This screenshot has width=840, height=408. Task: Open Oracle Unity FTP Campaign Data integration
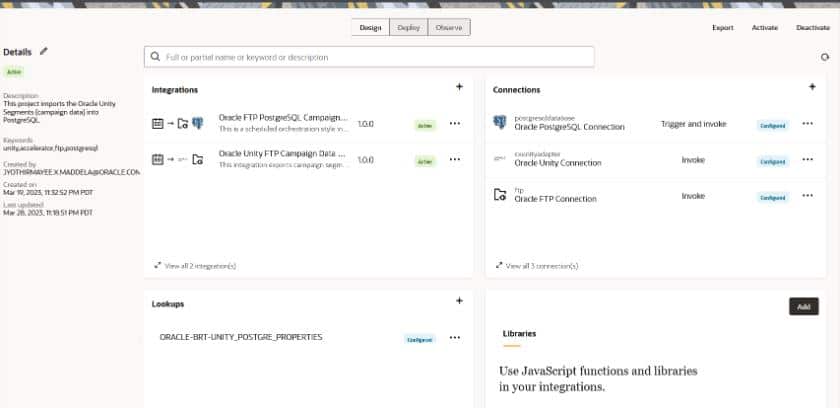283,154
